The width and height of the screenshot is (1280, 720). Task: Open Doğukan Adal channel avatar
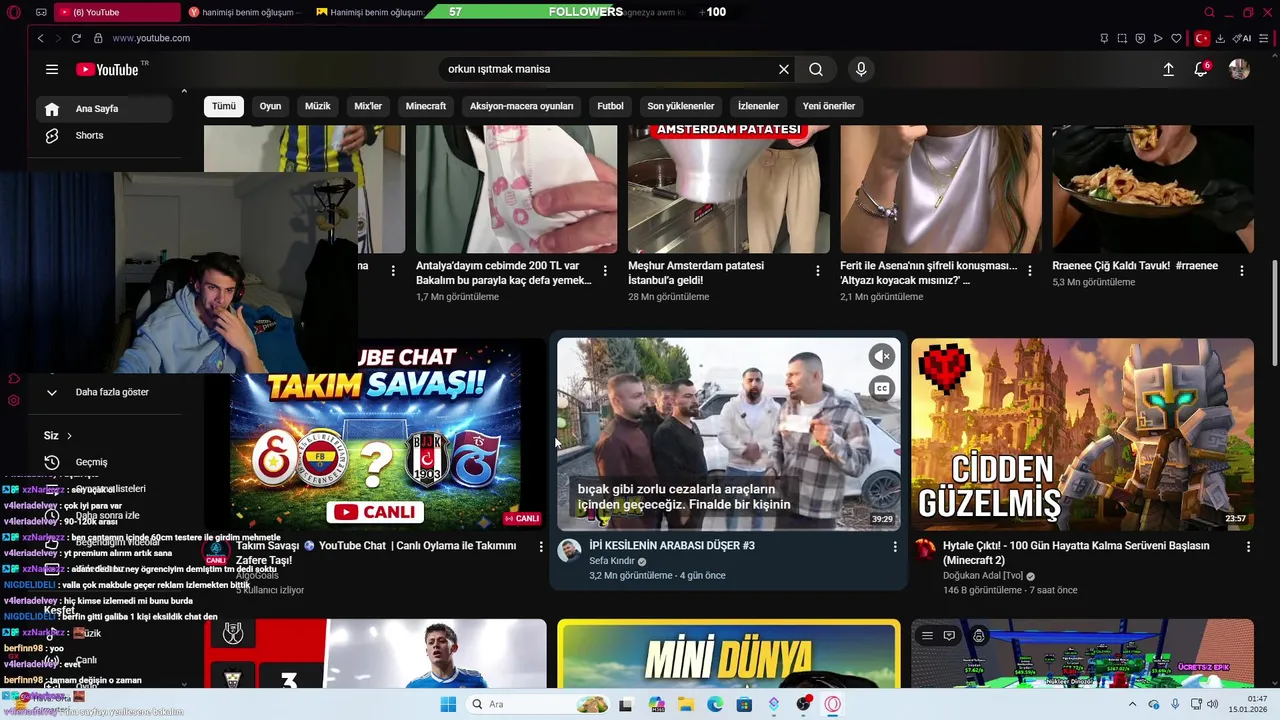(x=925, y=550)
